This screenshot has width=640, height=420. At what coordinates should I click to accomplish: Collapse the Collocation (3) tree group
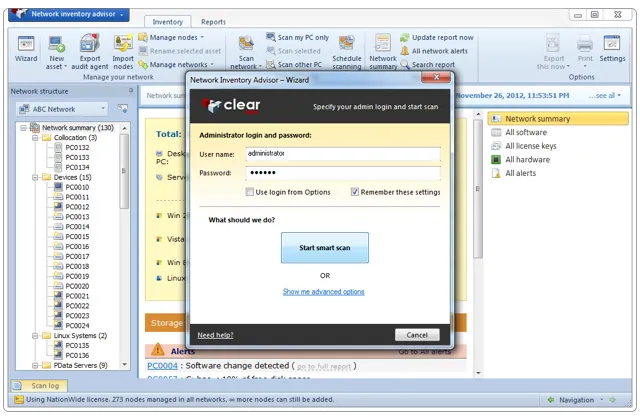35,138
